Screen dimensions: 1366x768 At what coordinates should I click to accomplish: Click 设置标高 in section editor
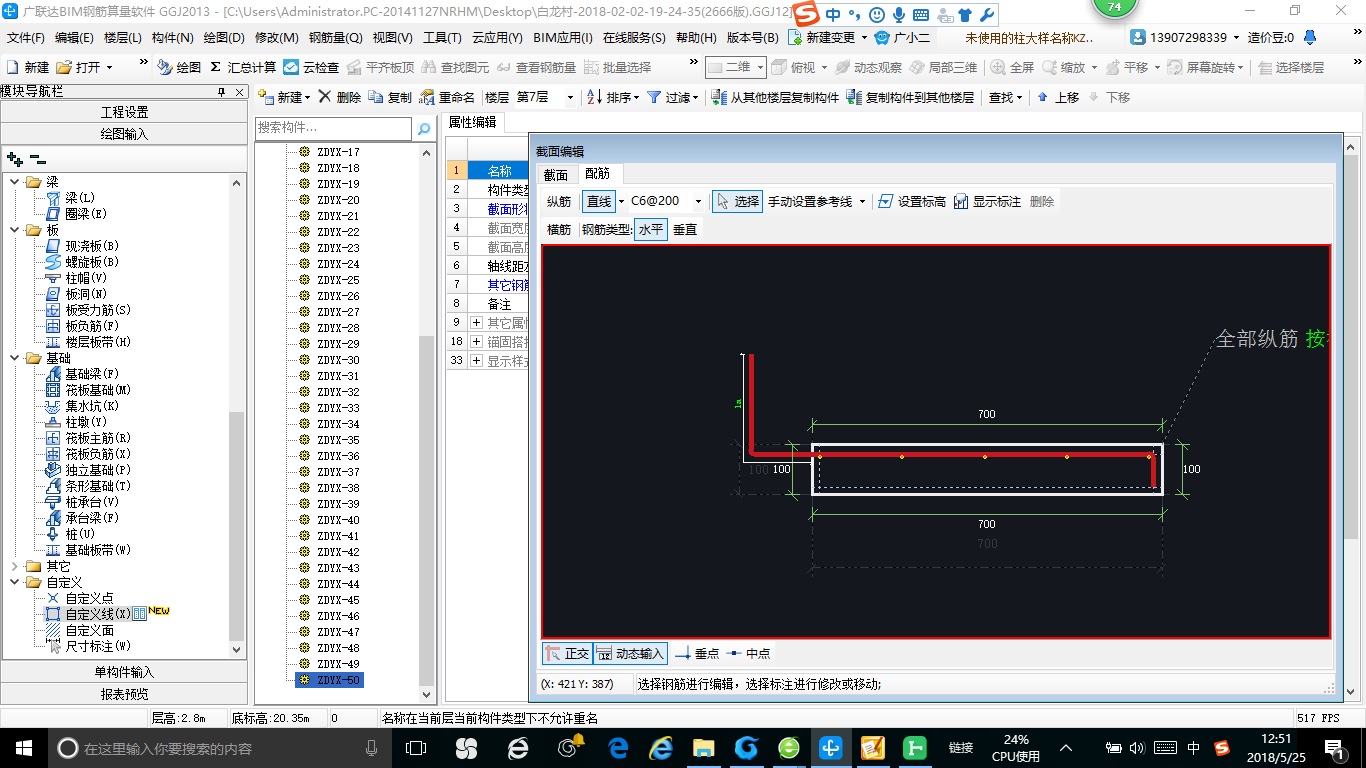911,201
